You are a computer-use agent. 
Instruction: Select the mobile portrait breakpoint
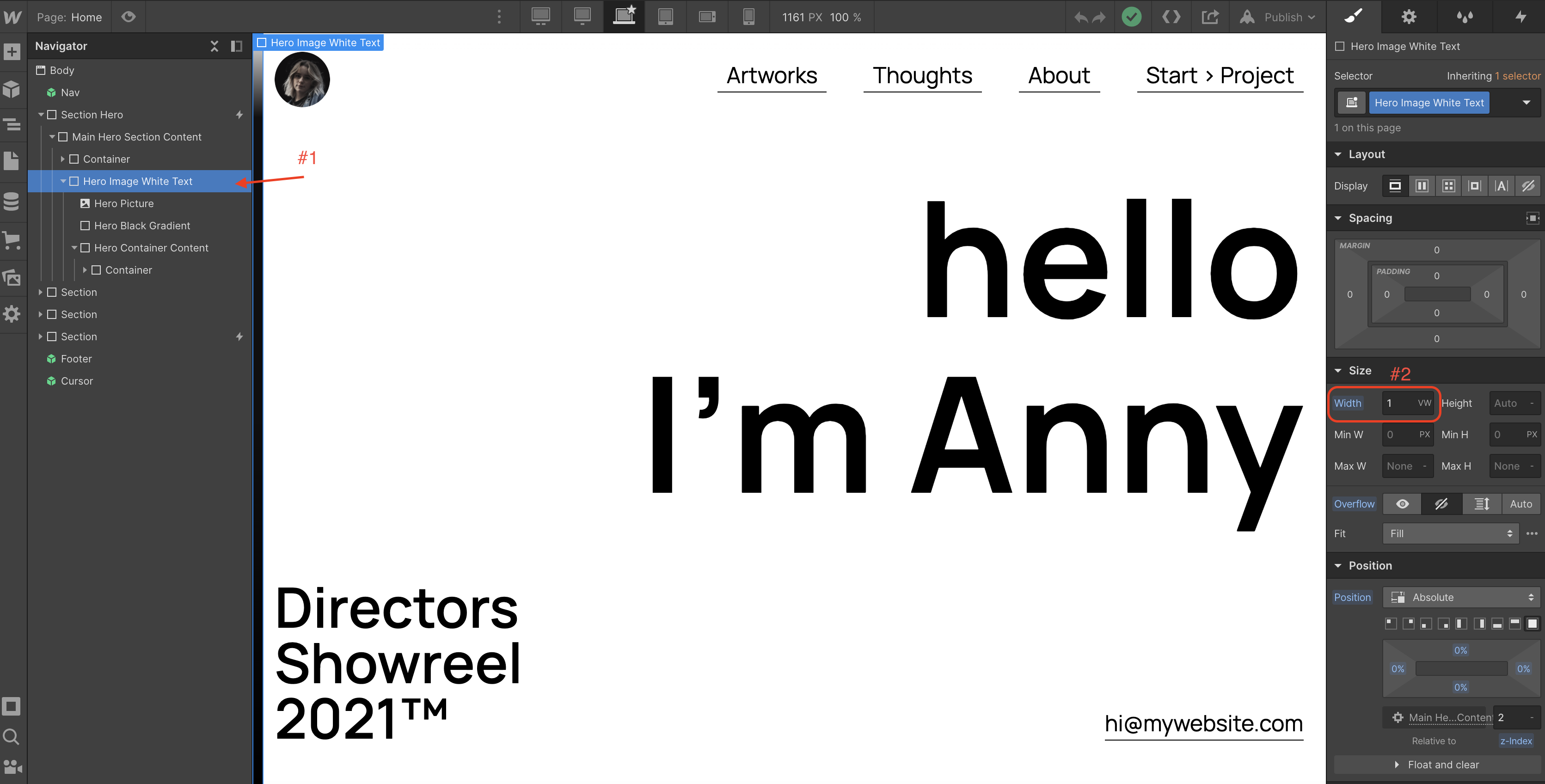(749, 16)
